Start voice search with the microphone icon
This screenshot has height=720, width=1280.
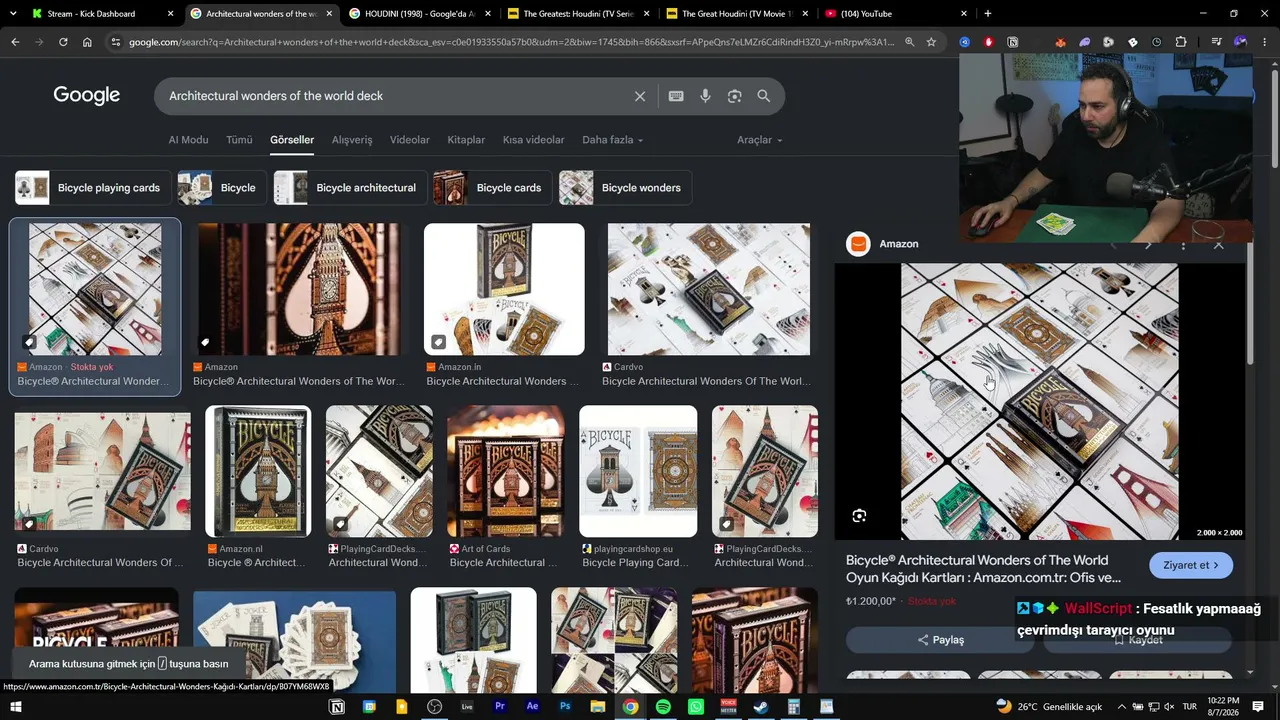[705, 96]
